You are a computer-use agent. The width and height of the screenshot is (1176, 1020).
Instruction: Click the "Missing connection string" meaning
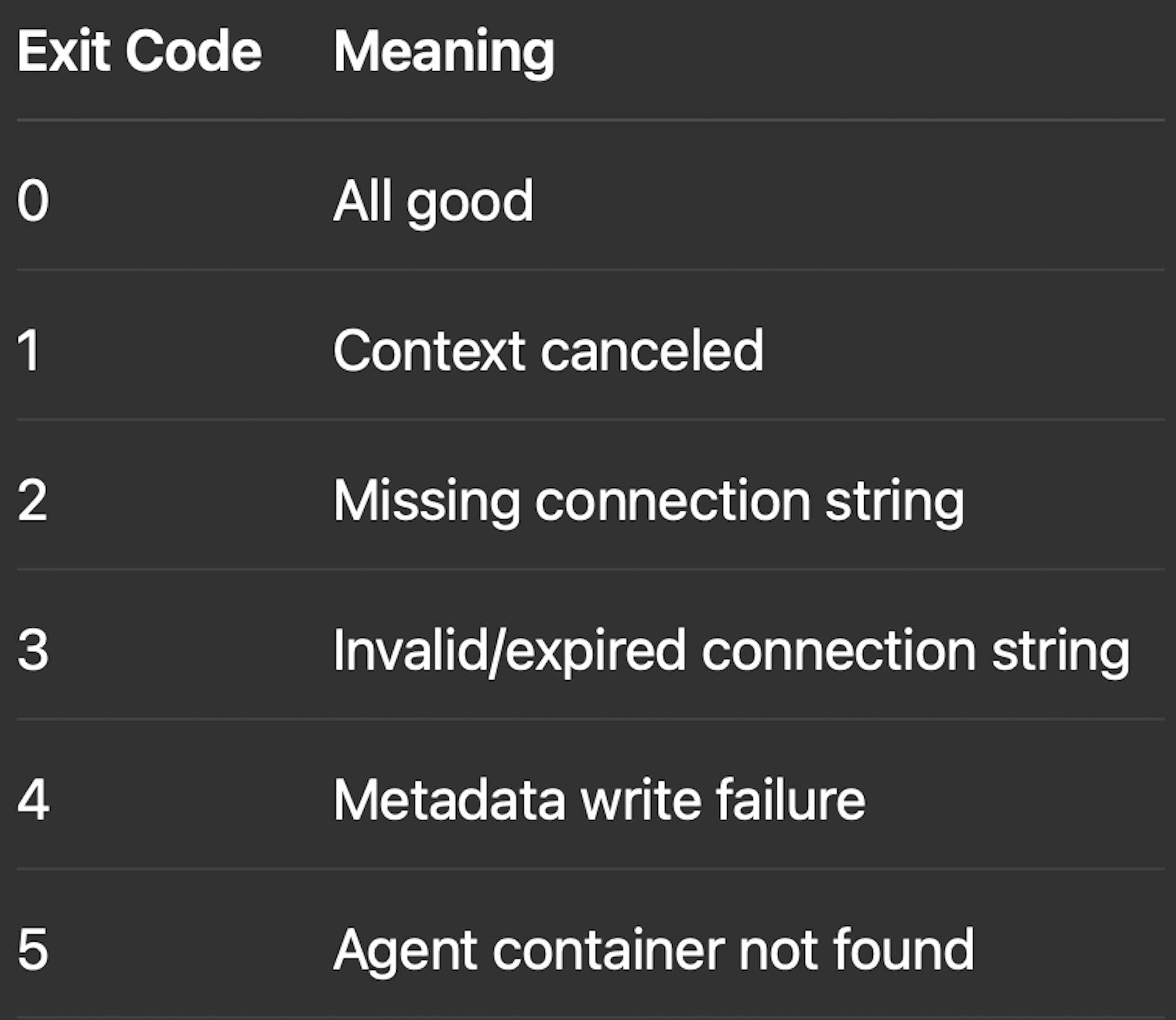[649, 501]
